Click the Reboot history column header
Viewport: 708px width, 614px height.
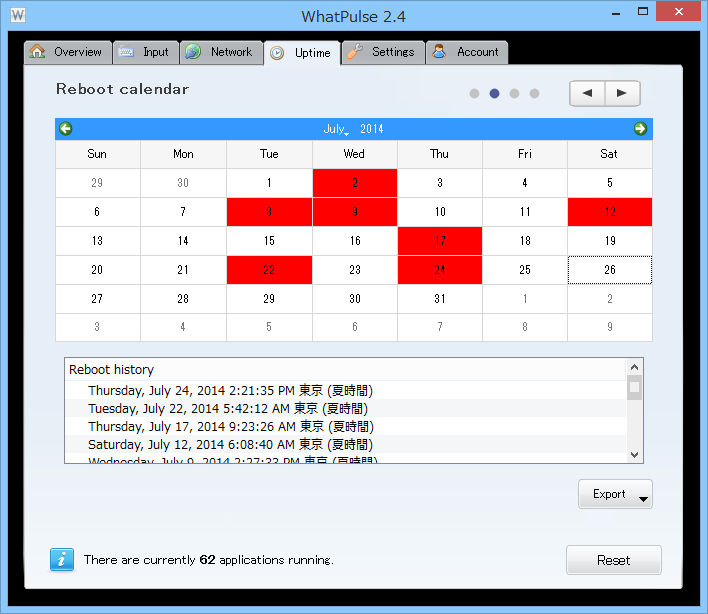345,370
